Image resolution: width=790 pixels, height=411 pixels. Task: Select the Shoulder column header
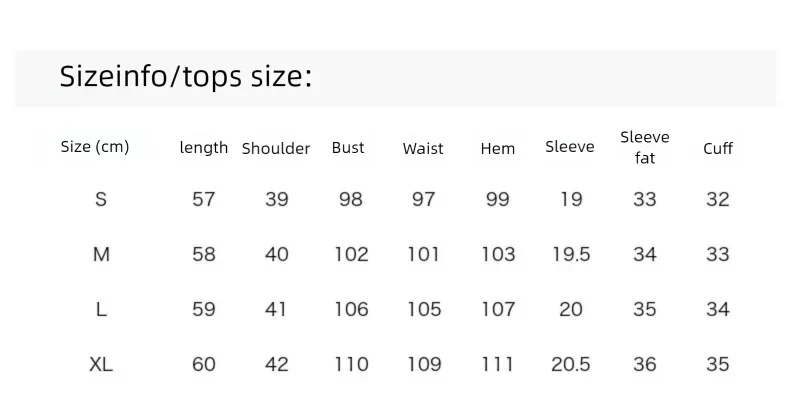(276, 149)
